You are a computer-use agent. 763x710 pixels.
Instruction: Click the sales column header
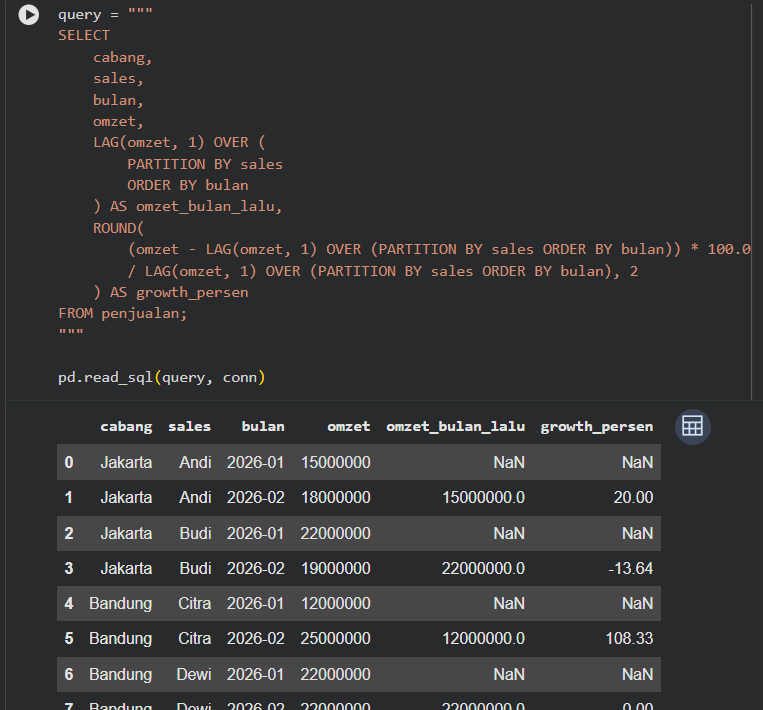(x=189, y=427)
